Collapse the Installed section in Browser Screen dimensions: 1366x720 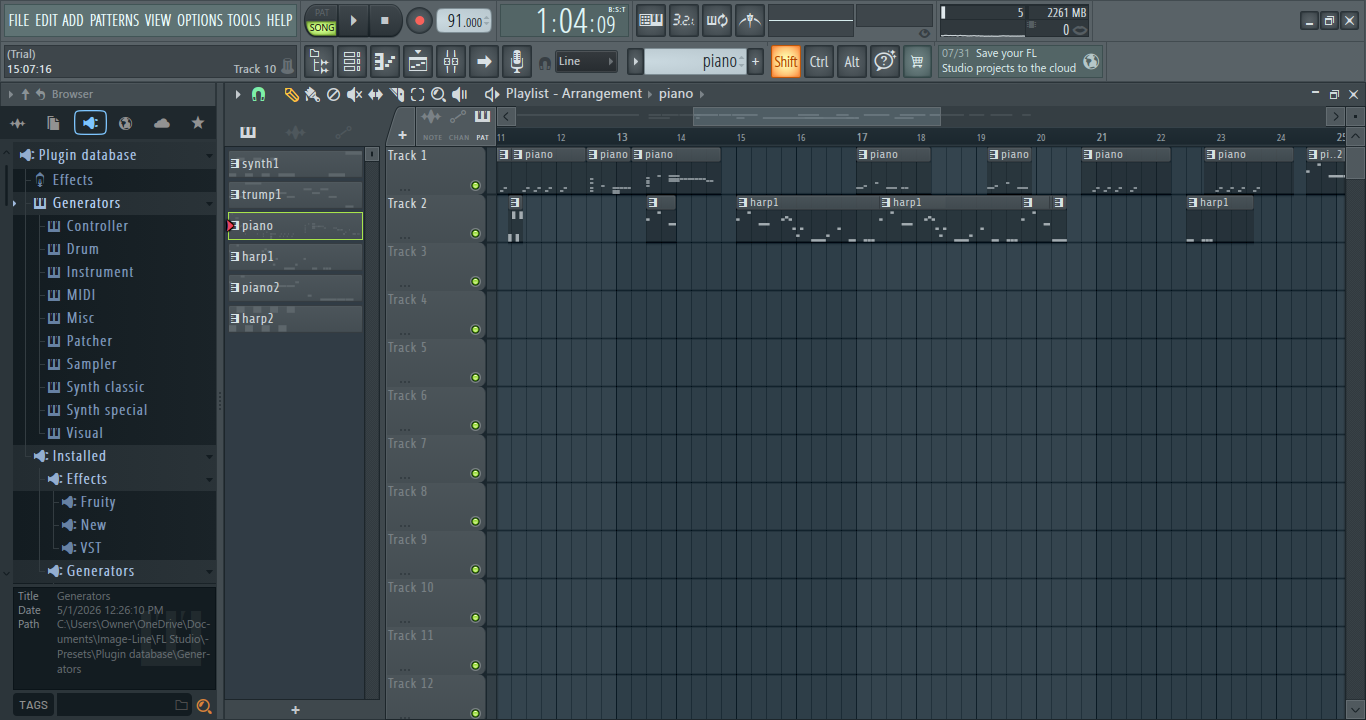point(209,456)
